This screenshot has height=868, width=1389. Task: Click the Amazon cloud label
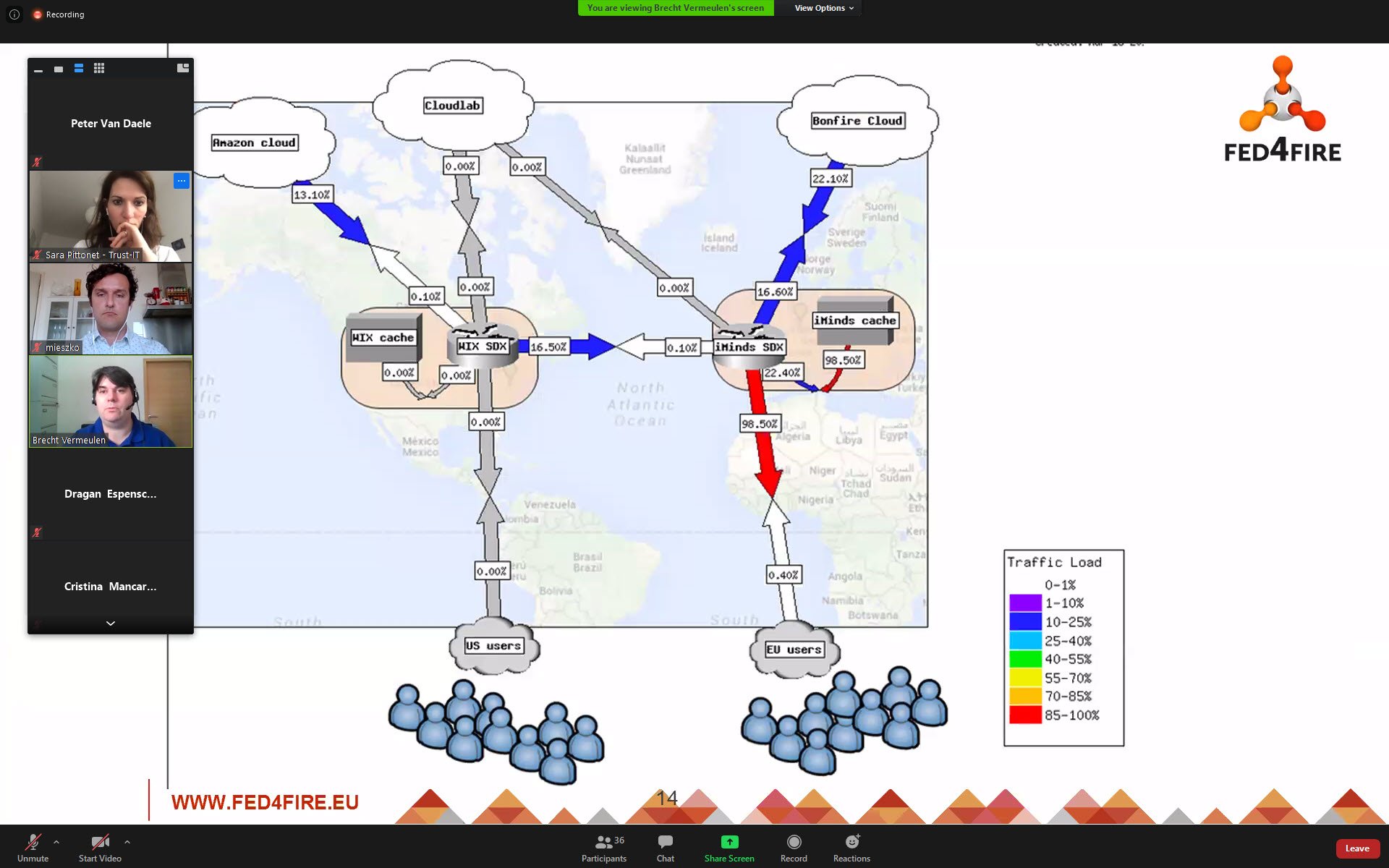[254, 142]
